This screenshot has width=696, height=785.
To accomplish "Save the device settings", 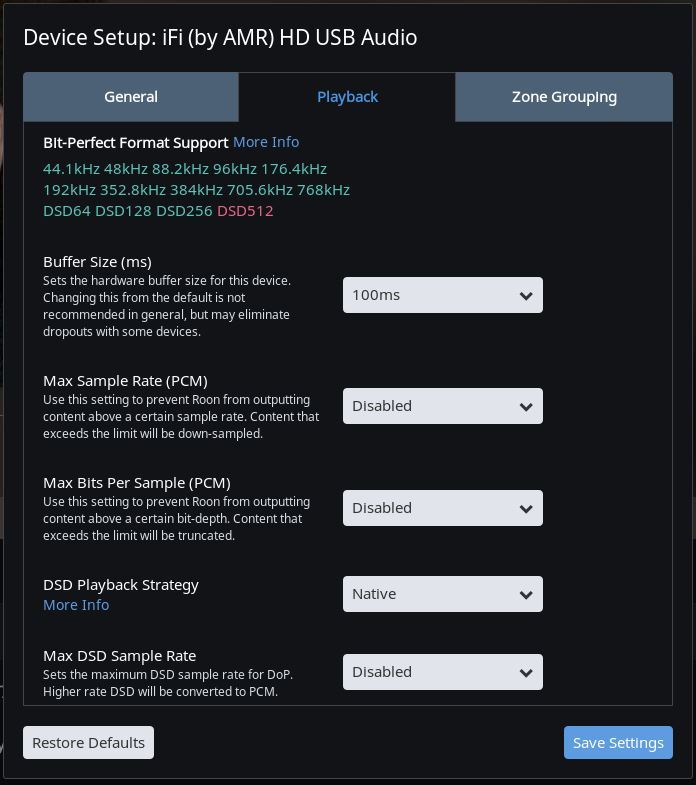I will click(x=618, y=742).
